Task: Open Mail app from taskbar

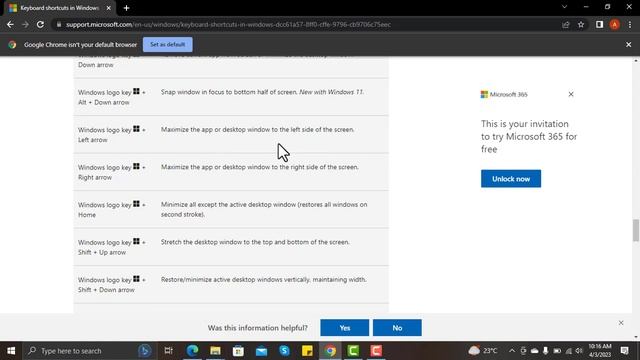Action: (x=261, y=351)
